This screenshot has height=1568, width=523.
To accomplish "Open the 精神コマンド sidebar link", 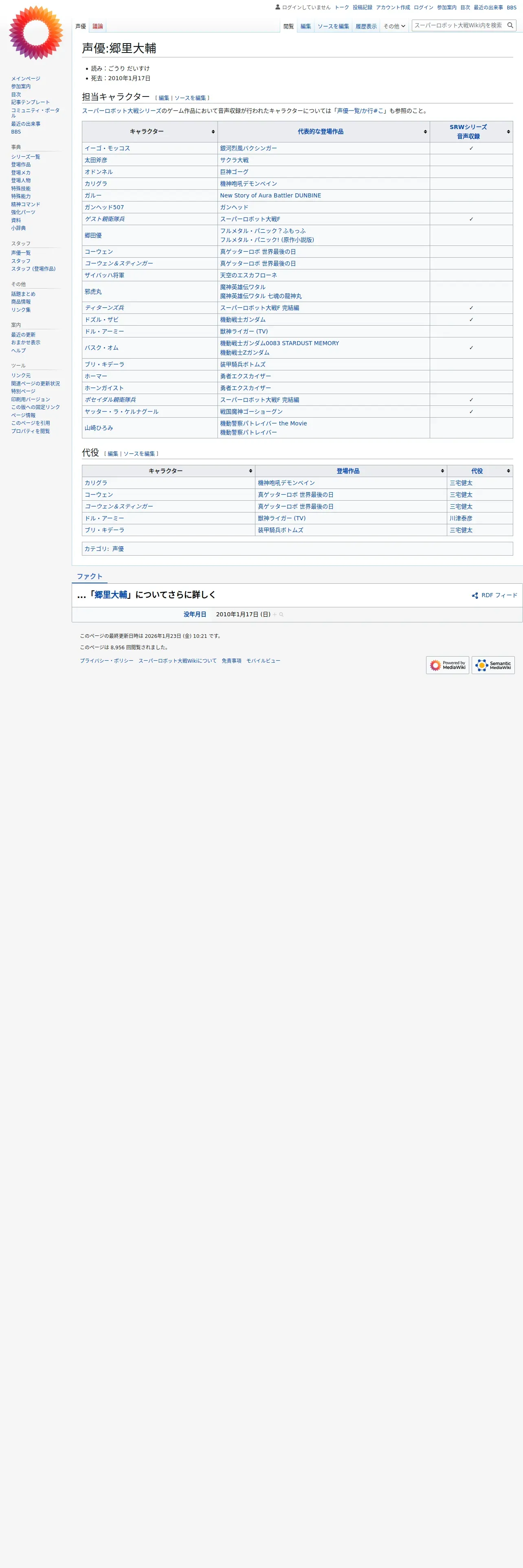I will pyautogui.click(x=26, y=204).
